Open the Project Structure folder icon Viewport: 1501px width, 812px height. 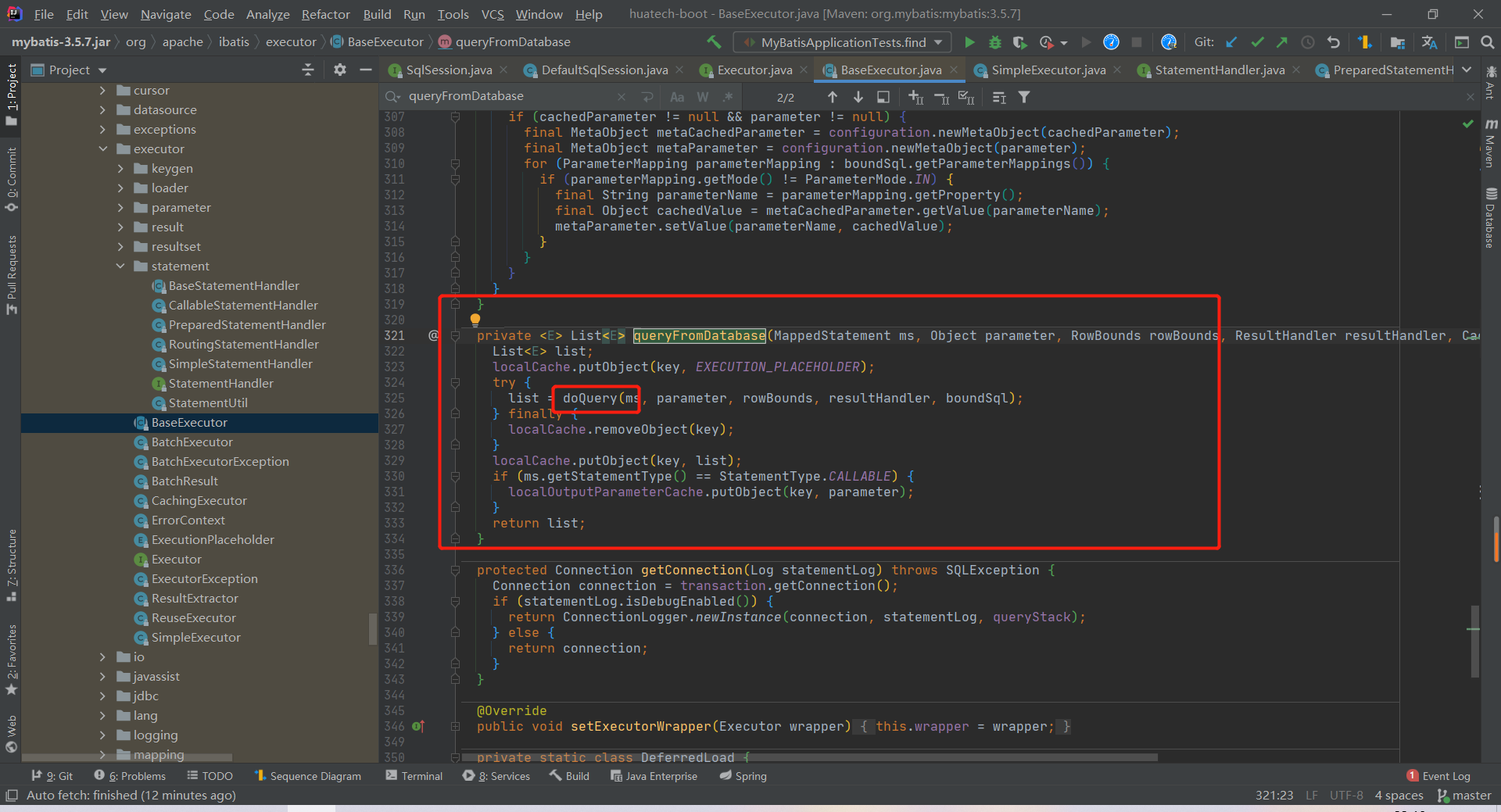tap(1398, 42)
